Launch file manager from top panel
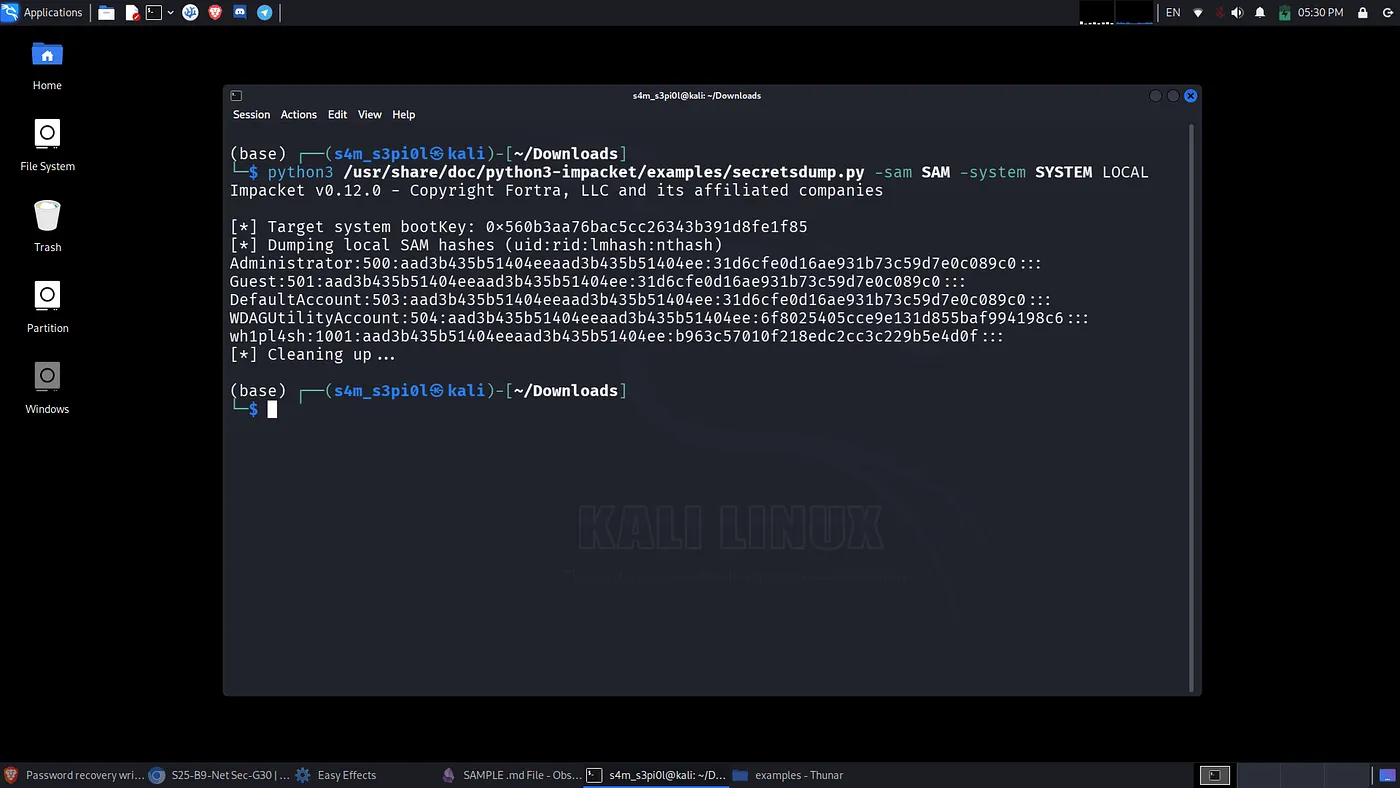This screenshot has width=1400, height=788. point(106,13)
